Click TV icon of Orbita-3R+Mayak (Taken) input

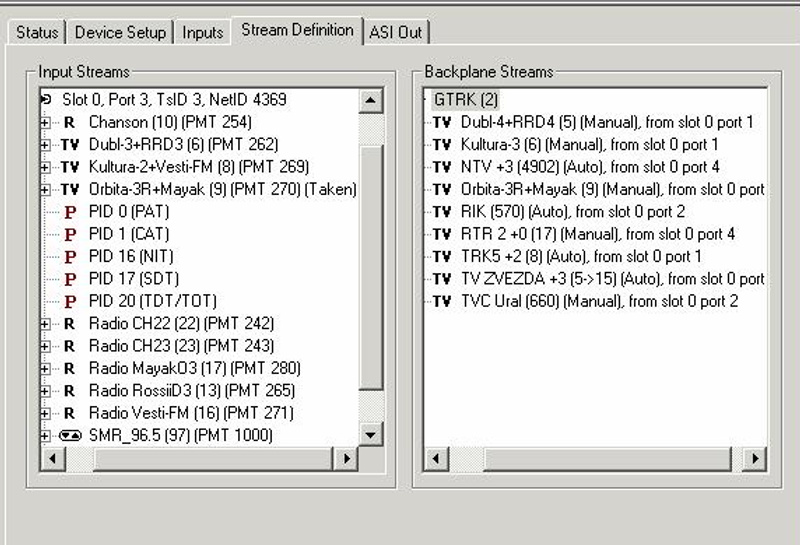point(70,190)
